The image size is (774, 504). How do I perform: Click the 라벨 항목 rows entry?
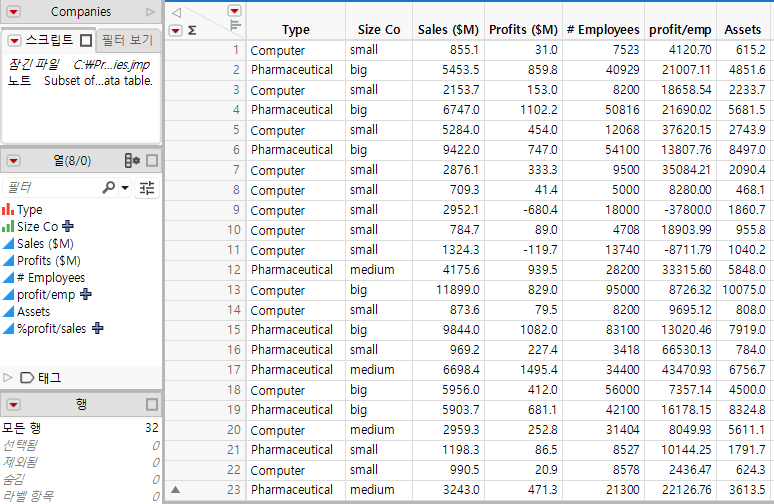[80, 496]
